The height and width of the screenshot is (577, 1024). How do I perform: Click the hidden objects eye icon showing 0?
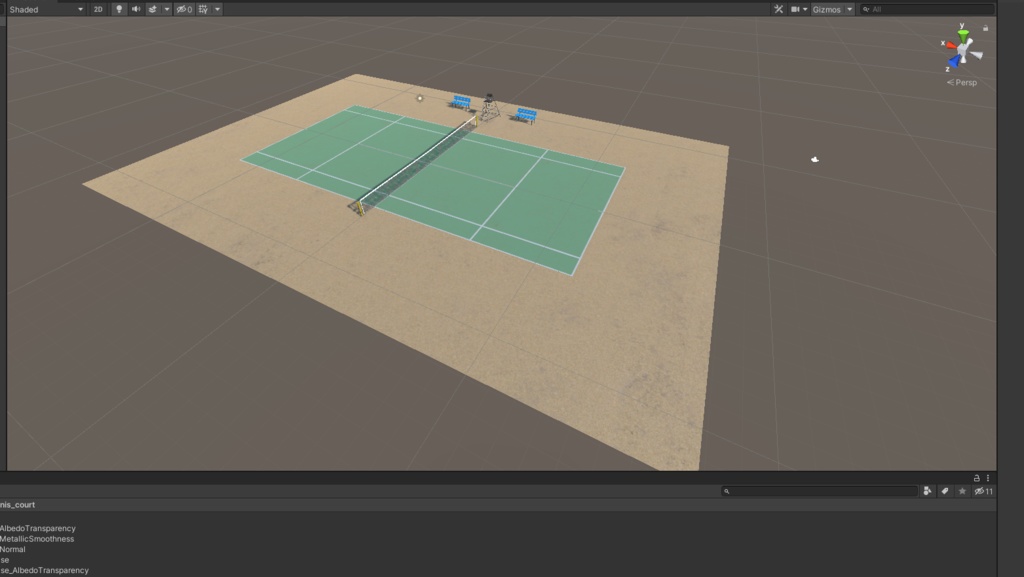[x=183, y=8]
